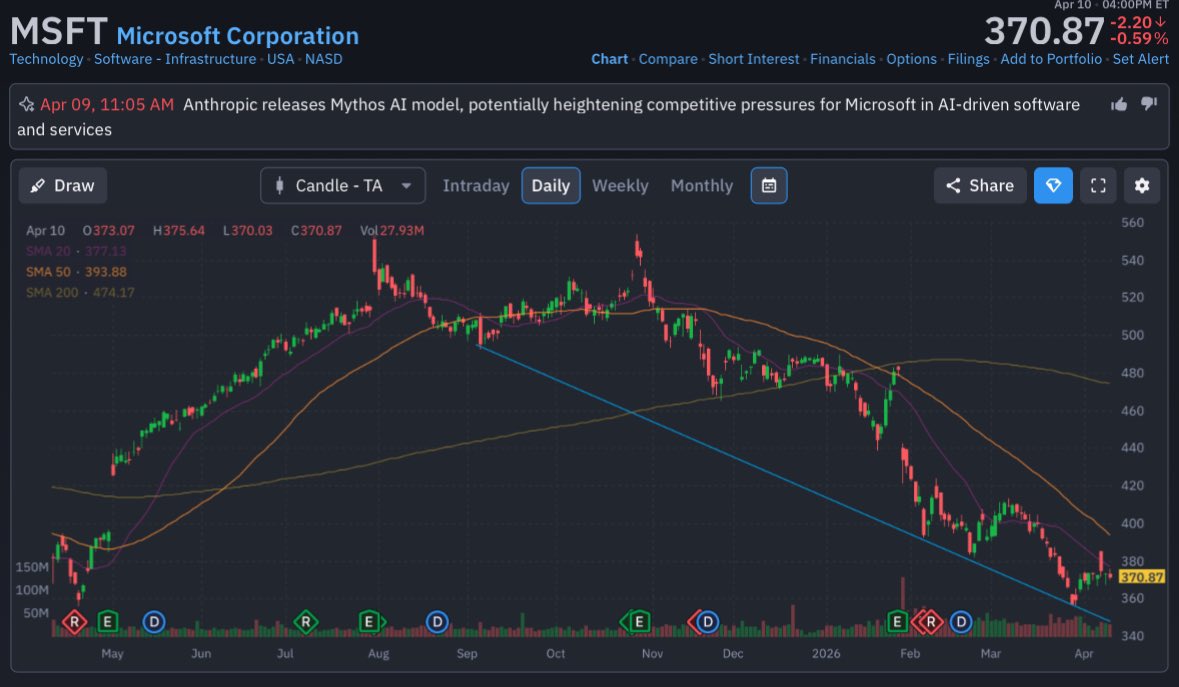Open the NASD exchange link

coord(323,59)
